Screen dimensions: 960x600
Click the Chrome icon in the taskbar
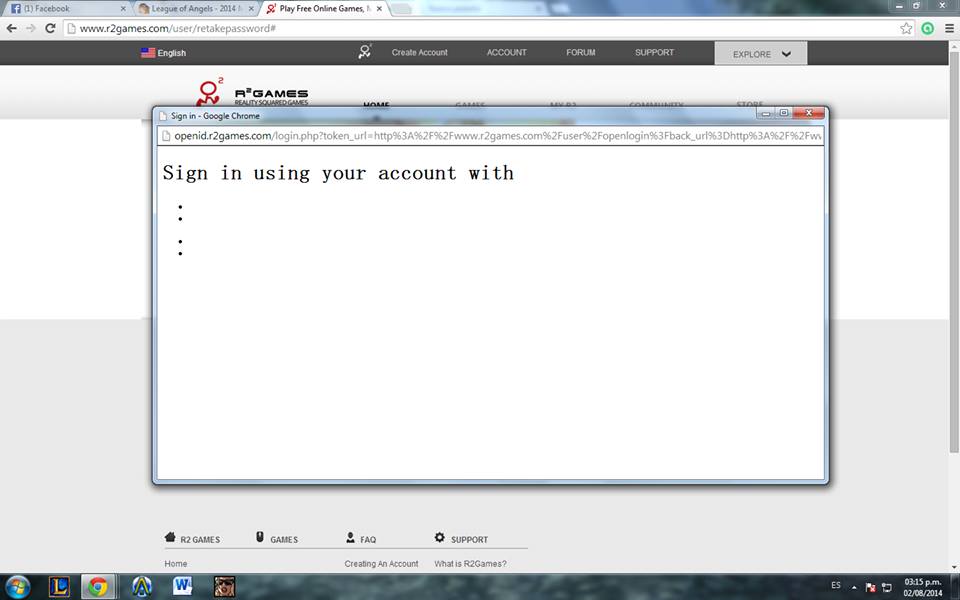[98, 586]
